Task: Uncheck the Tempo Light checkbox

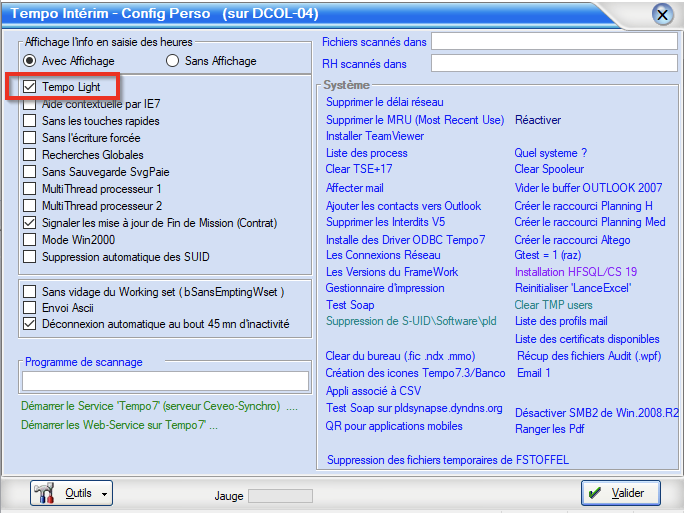Action: (30, 86)
